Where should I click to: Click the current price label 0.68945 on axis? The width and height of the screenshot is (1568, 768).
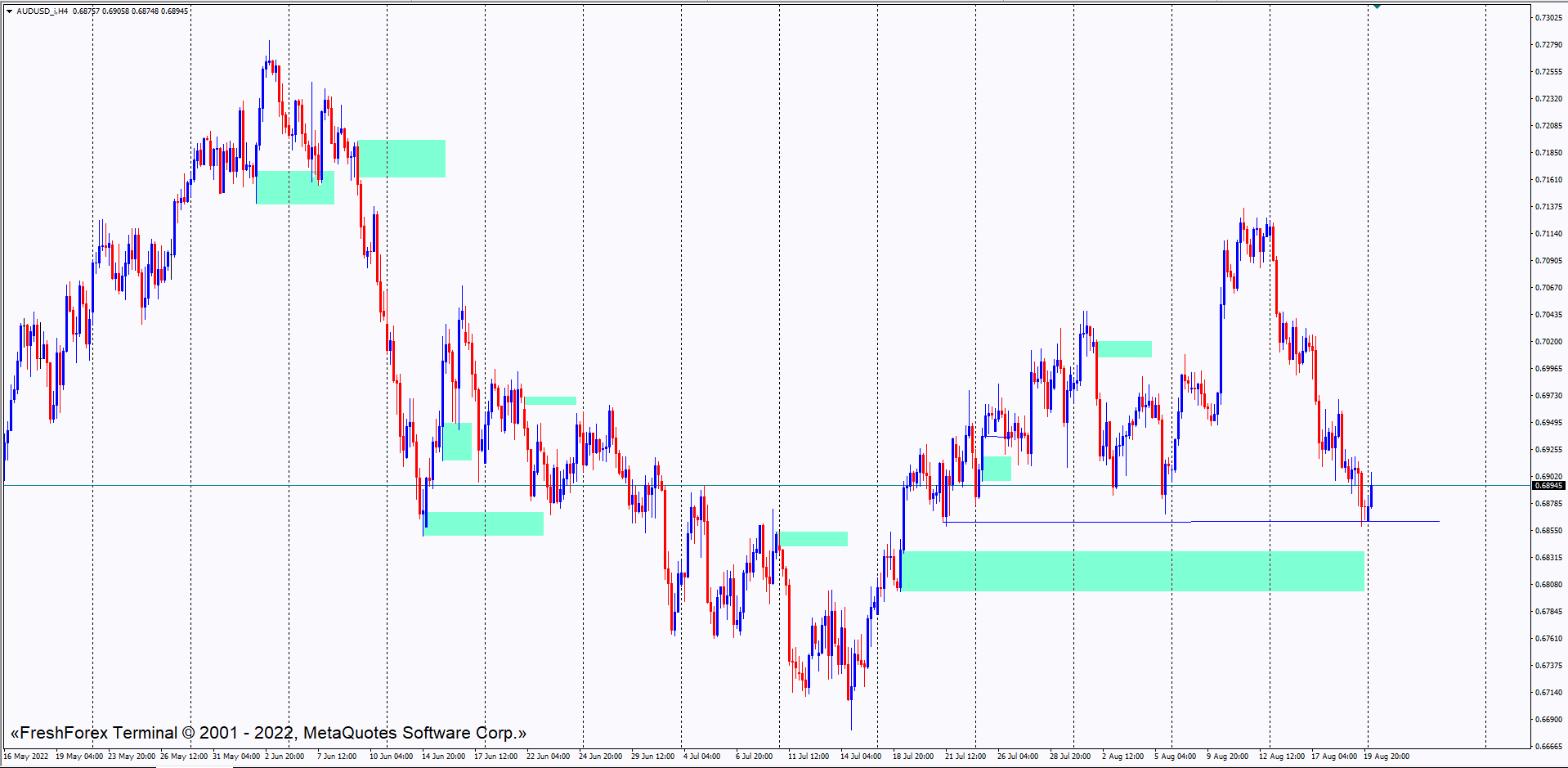[1548, 486]
